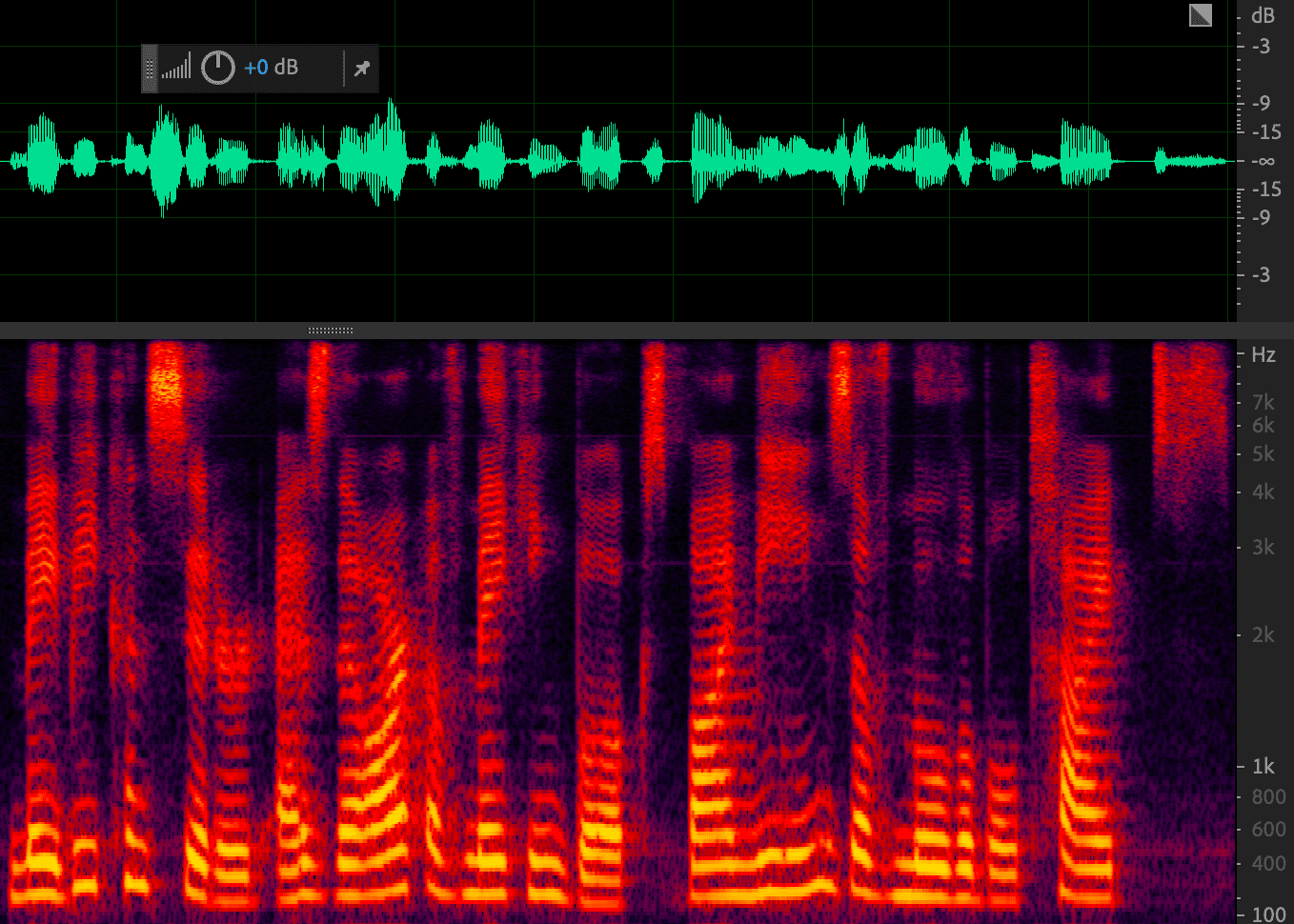Click the volume bars icon in the HUD

[x=176, y=68]
